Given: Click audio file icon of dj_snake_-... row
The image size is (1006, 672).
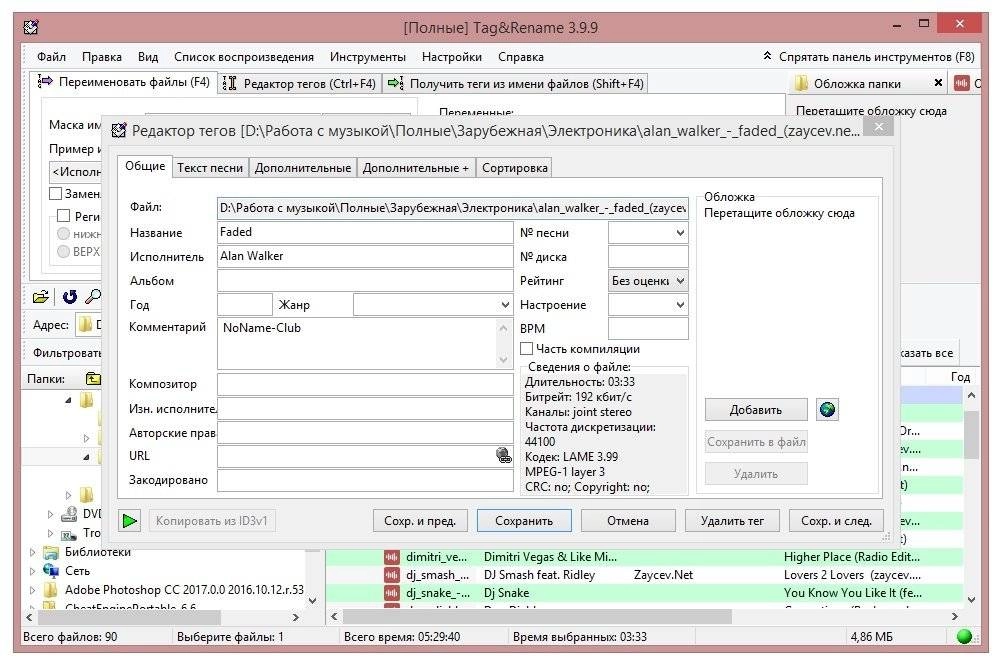Looking at the screenshot, I should pos(391,593).
